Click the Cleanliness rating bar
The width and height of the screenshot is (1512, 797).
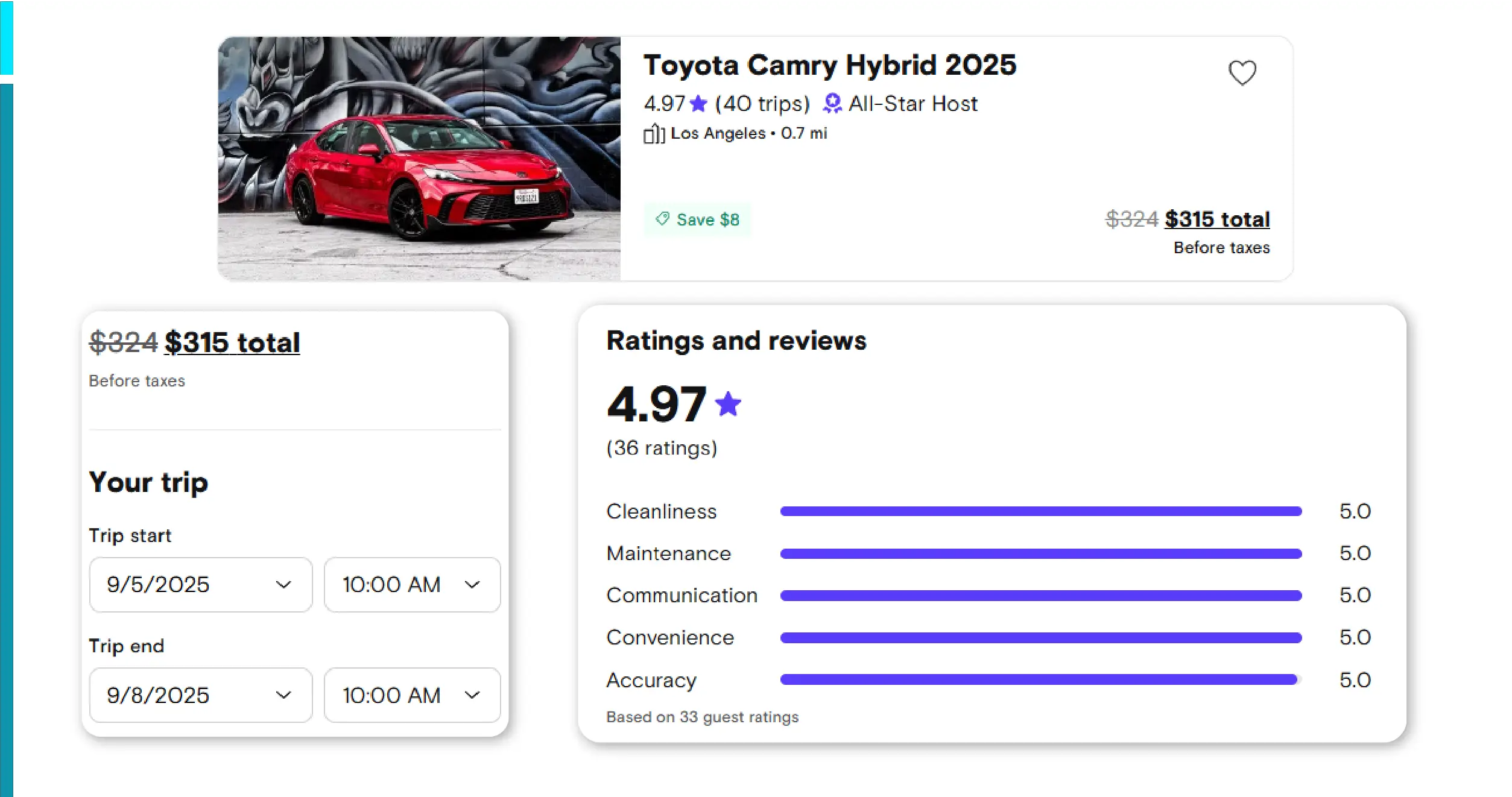1040,511
